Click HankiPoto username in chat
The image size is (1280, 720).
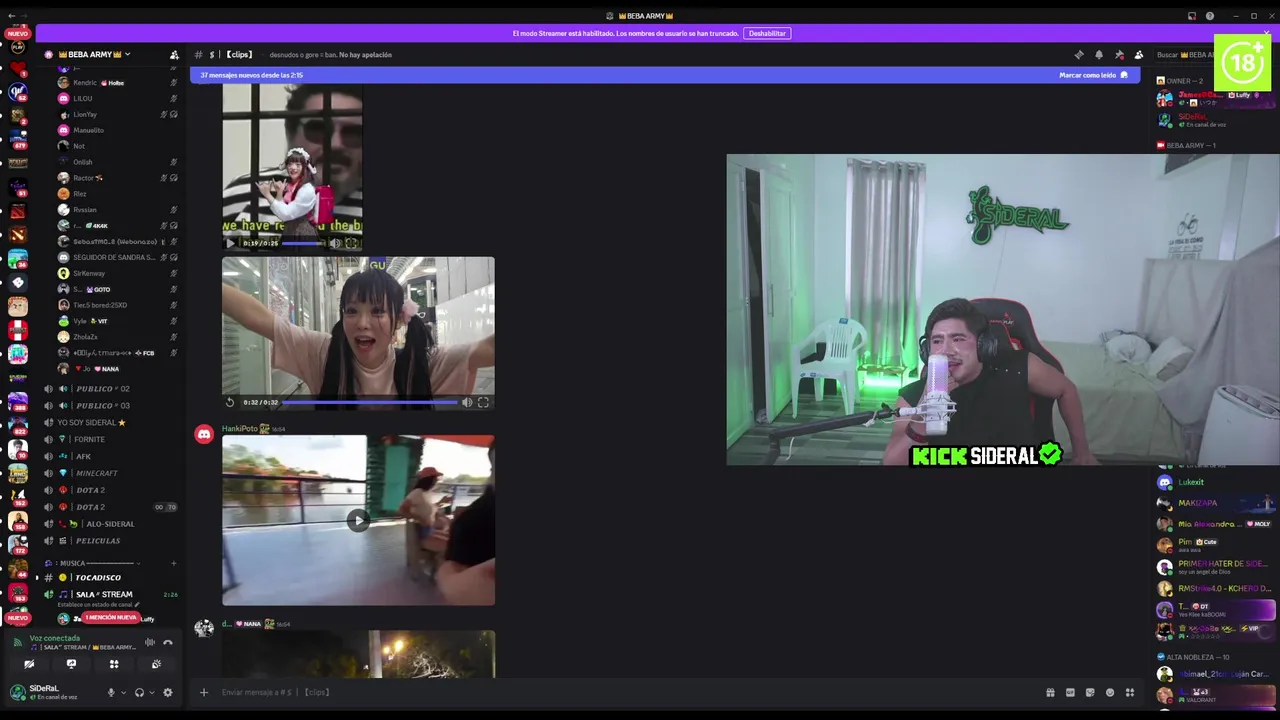240,429
